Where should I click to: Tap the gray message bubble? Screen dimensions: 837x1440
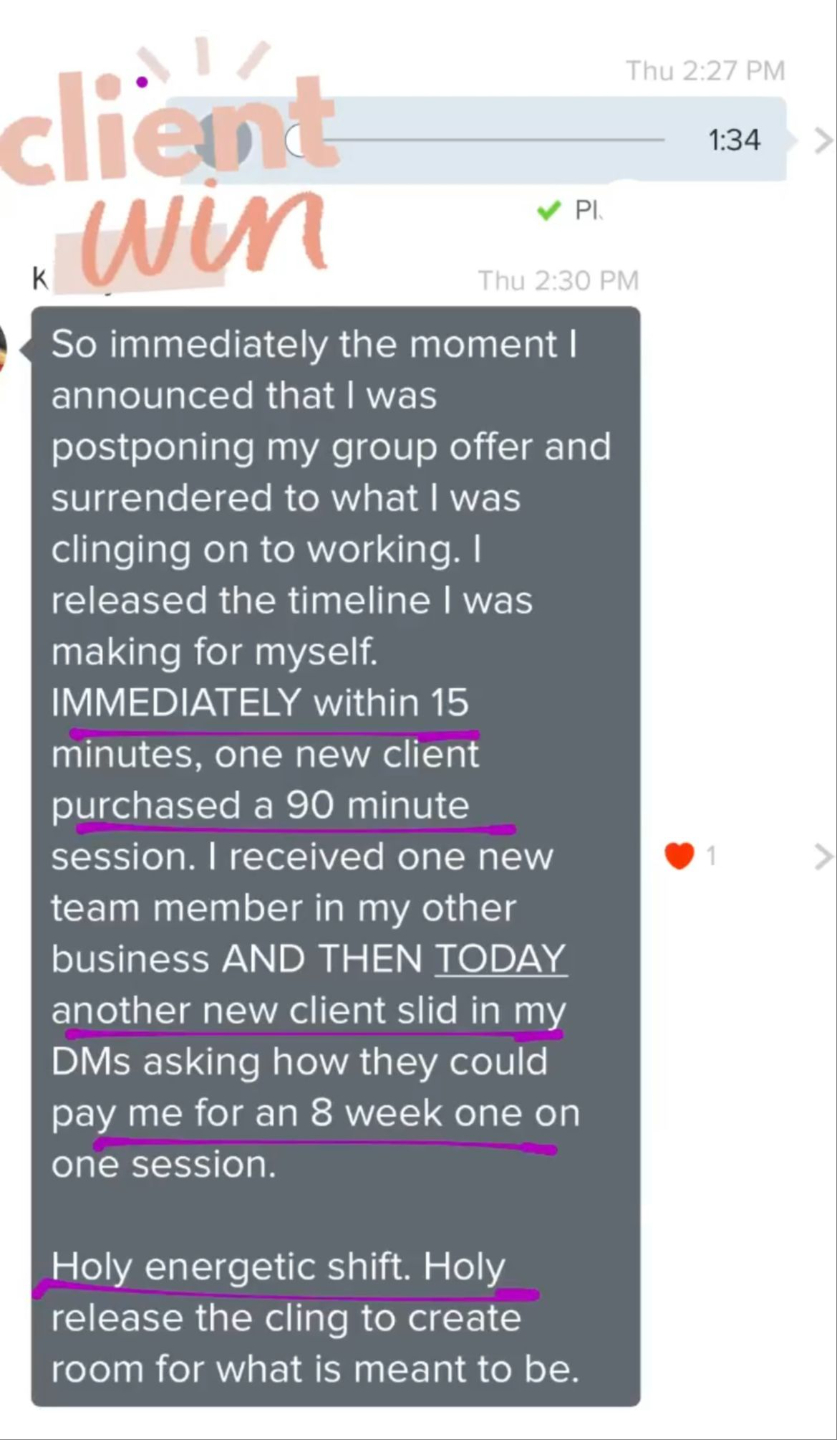[x=335, y=856]
